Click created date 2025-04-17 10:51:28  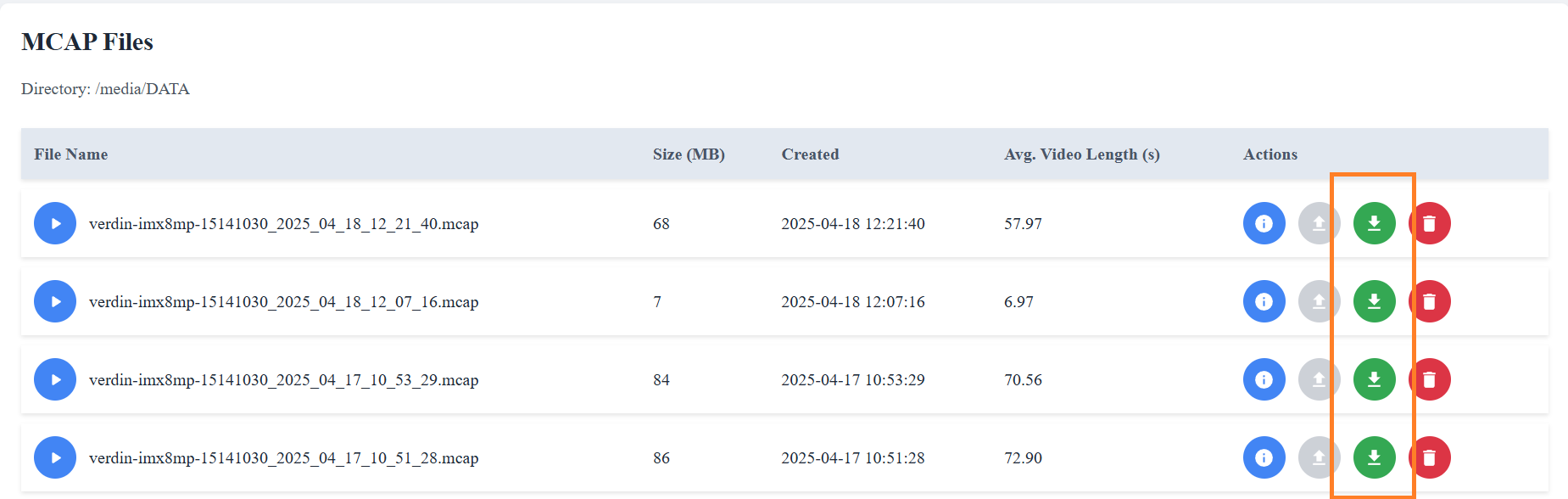point(853,458)
